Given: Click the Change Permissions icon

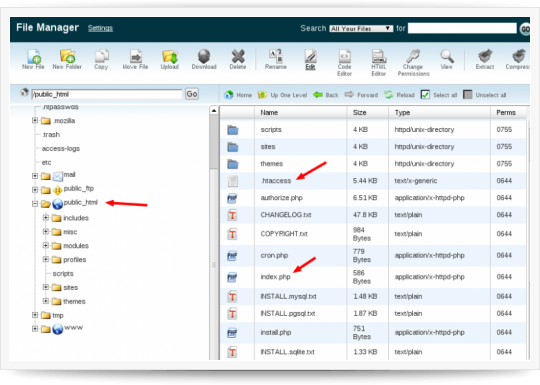Looking at the screenshot, I should 413,56.
